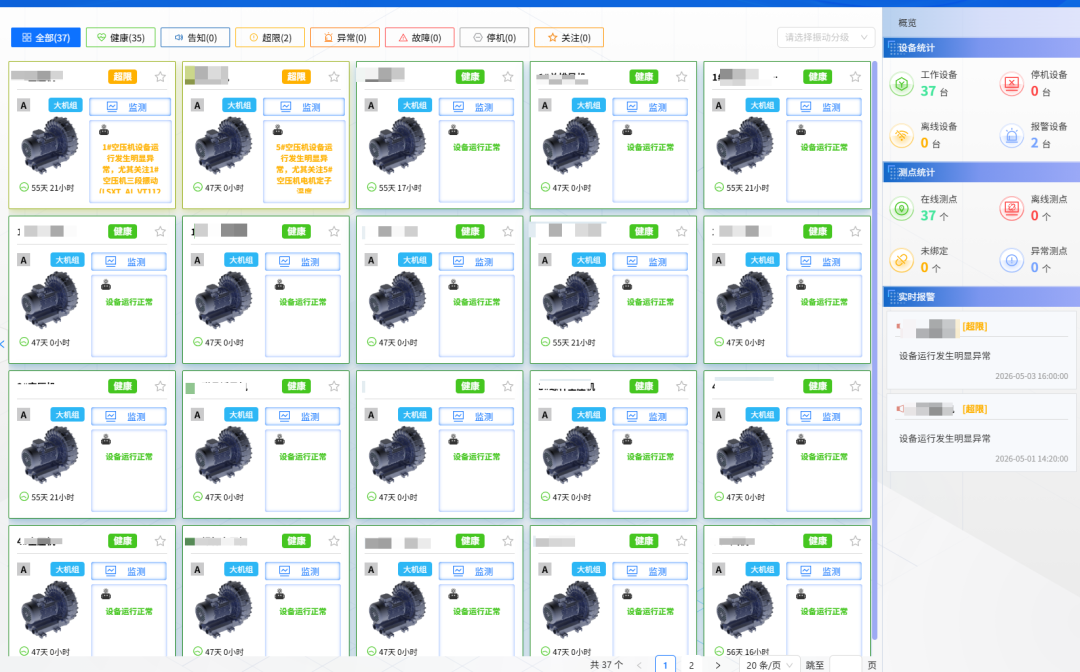
Task: Go to the previous page arrow
Action: (x=639, y=665)
